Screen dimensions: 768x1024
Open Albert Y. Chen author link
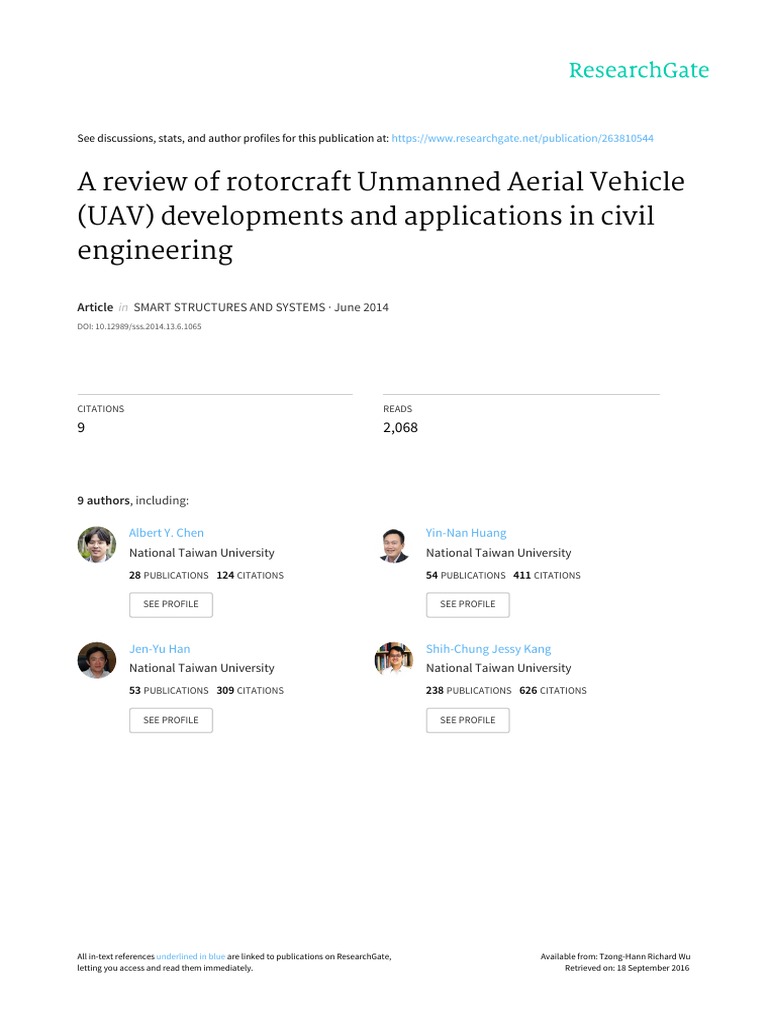166,533
